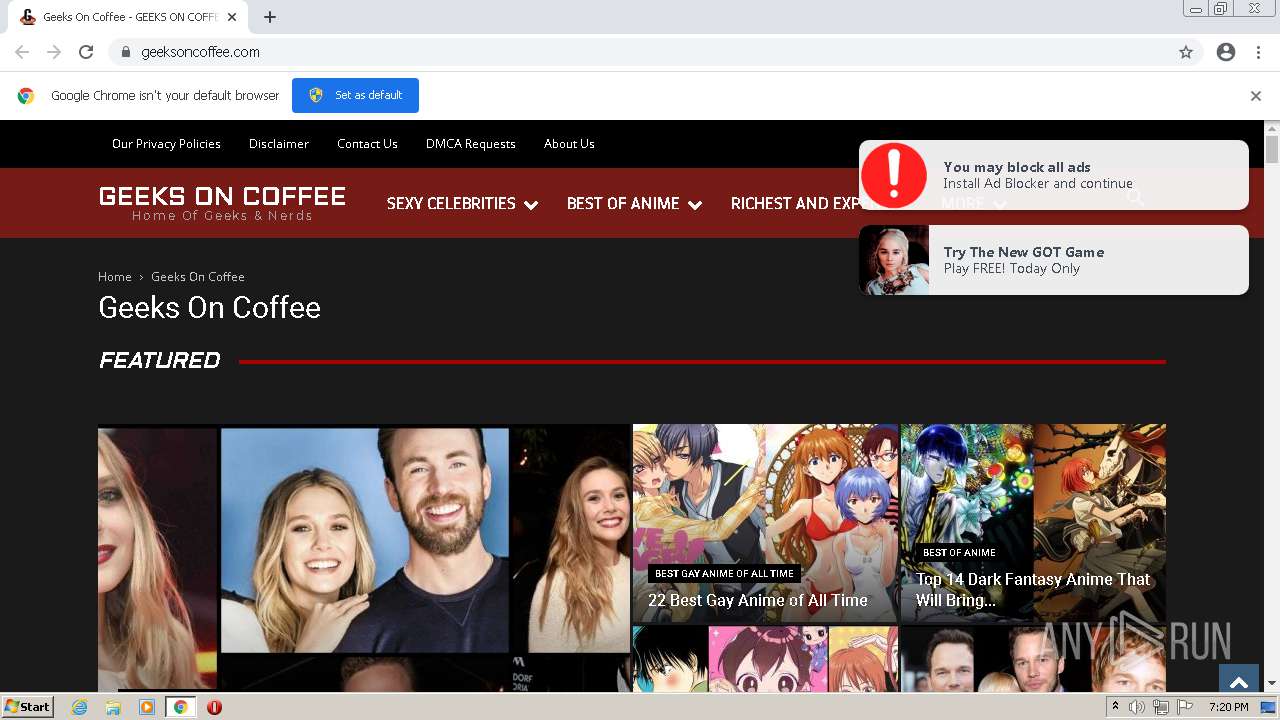Click the network tray icon

pyautogui.click(x=1160, y=707)
